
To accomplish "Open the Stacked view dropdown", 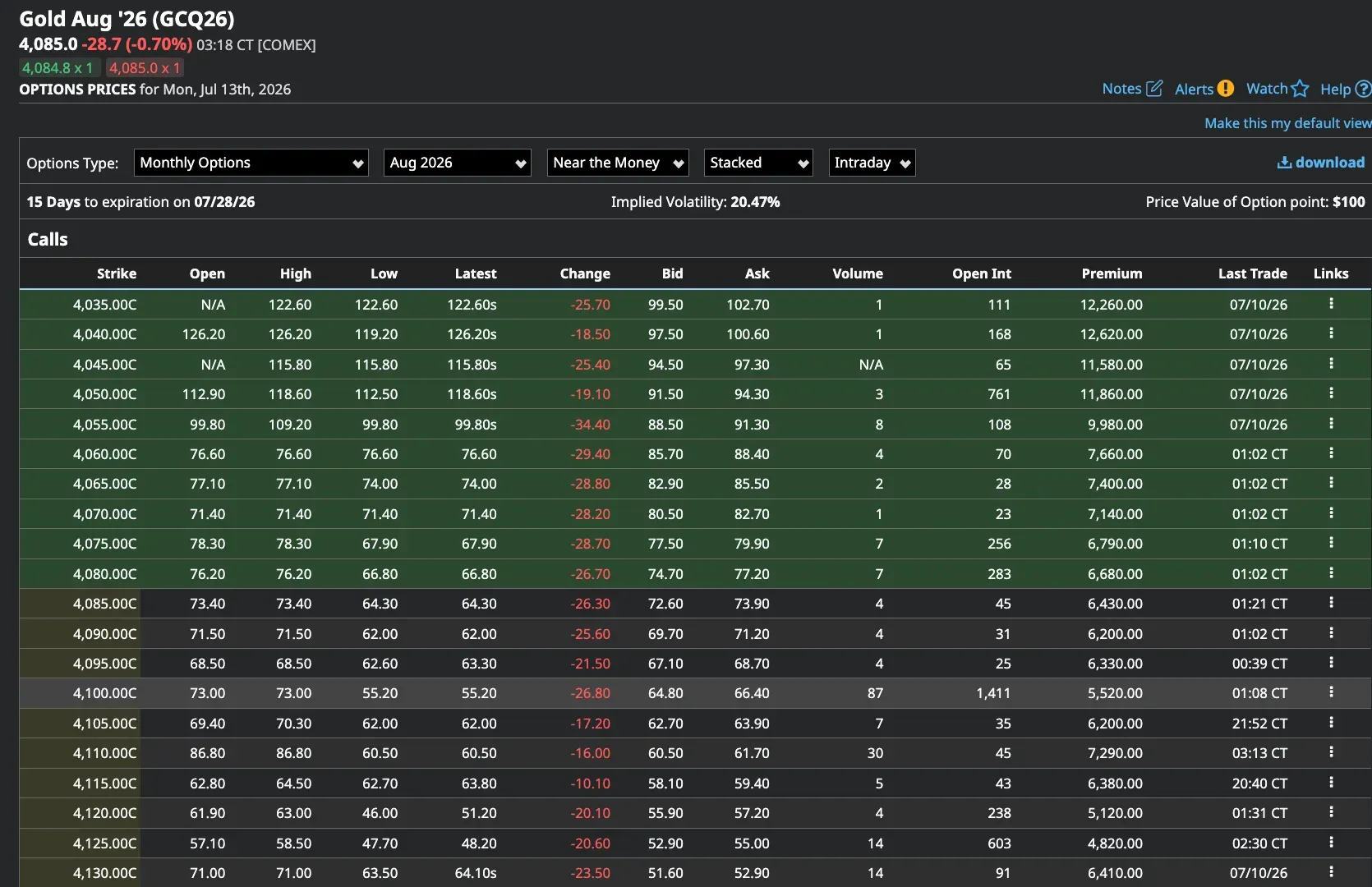I will point(758,163).
